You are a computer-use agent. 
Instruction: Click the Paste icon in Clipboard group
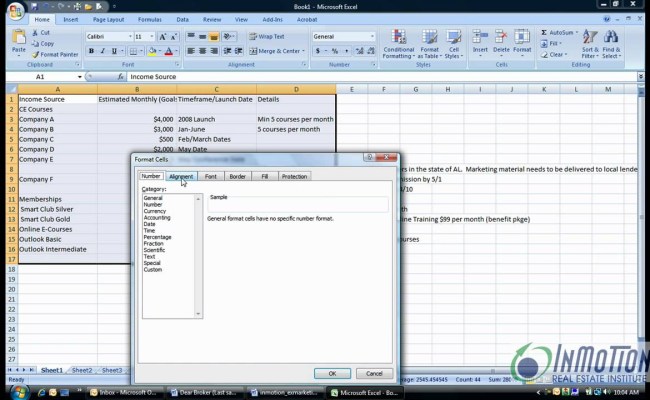point(19,37)
